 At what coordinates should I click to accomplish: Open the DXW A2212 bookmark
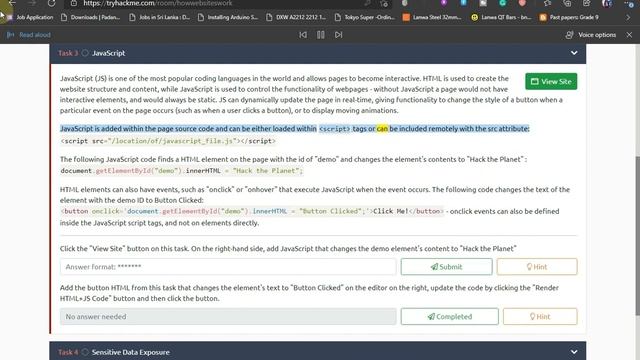(x=296, y=17)
